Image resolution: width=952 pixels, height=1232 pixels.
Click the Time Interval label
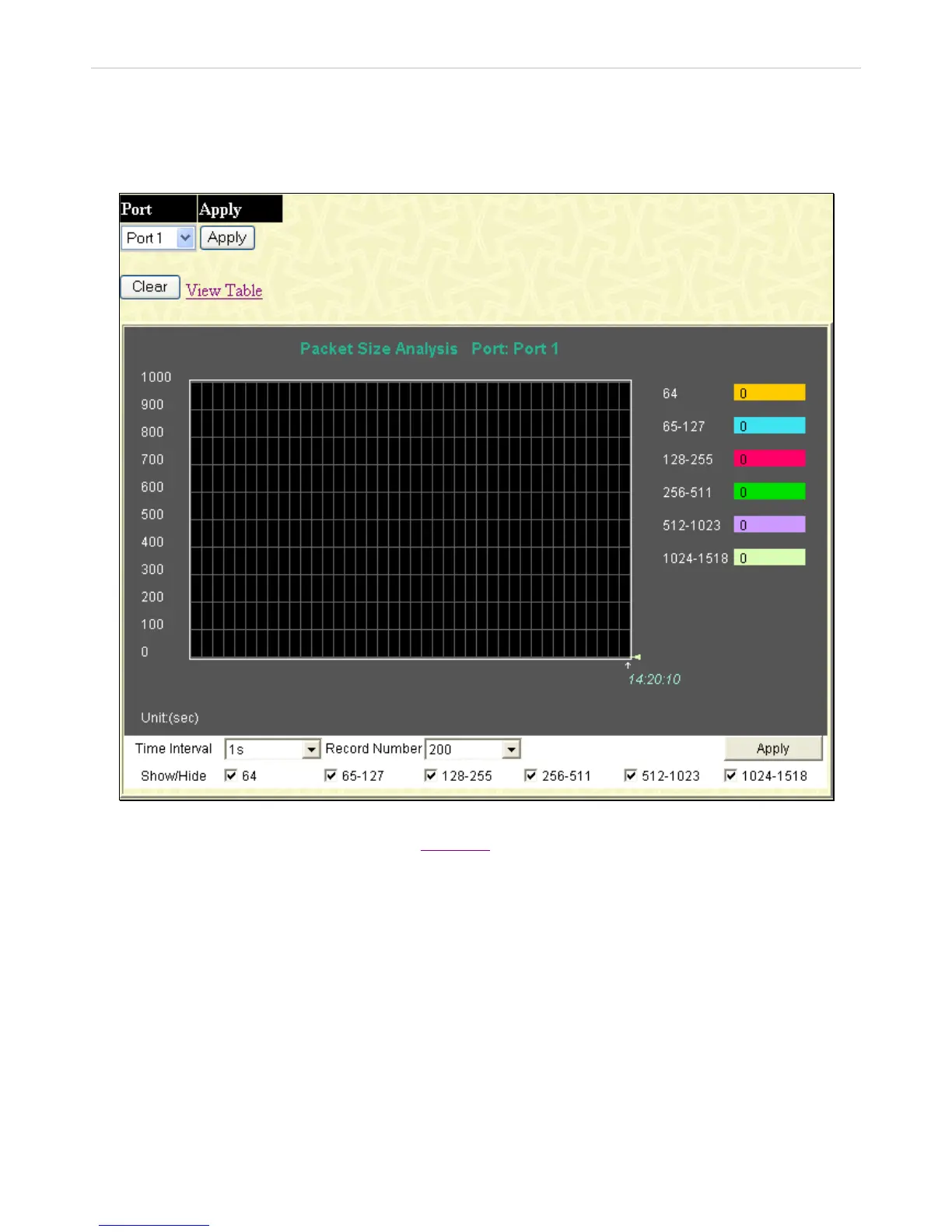173,748
